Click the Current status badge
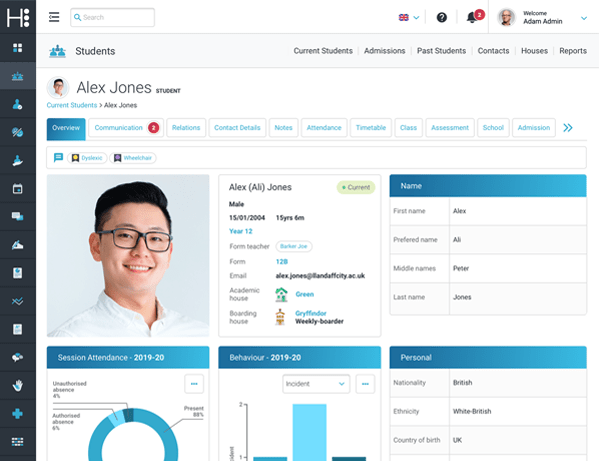The image size is (599, 461). pyautogui.click(x=356, y=187)
